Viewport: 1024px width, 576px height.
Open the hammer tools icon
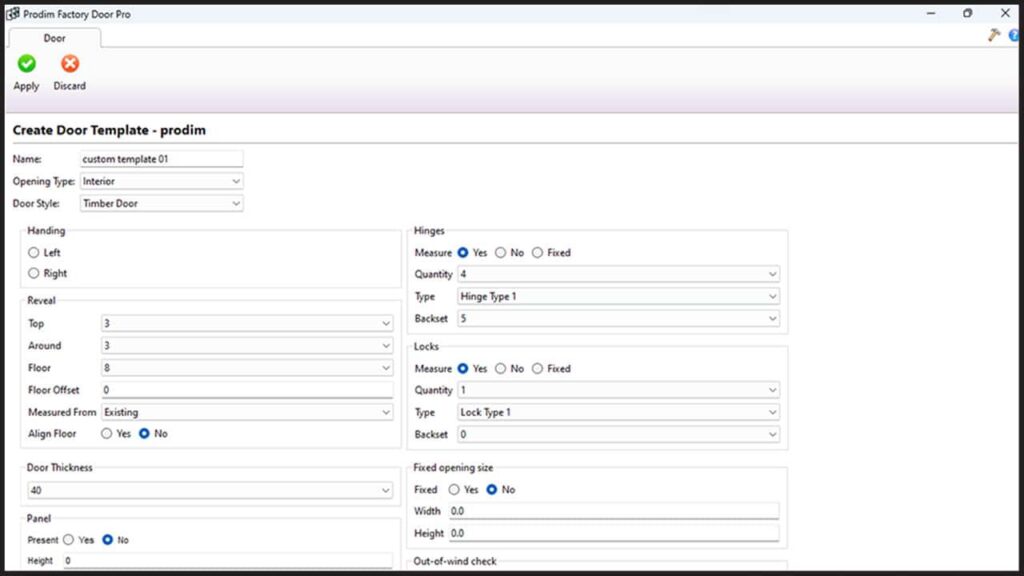tap(994, 35)
